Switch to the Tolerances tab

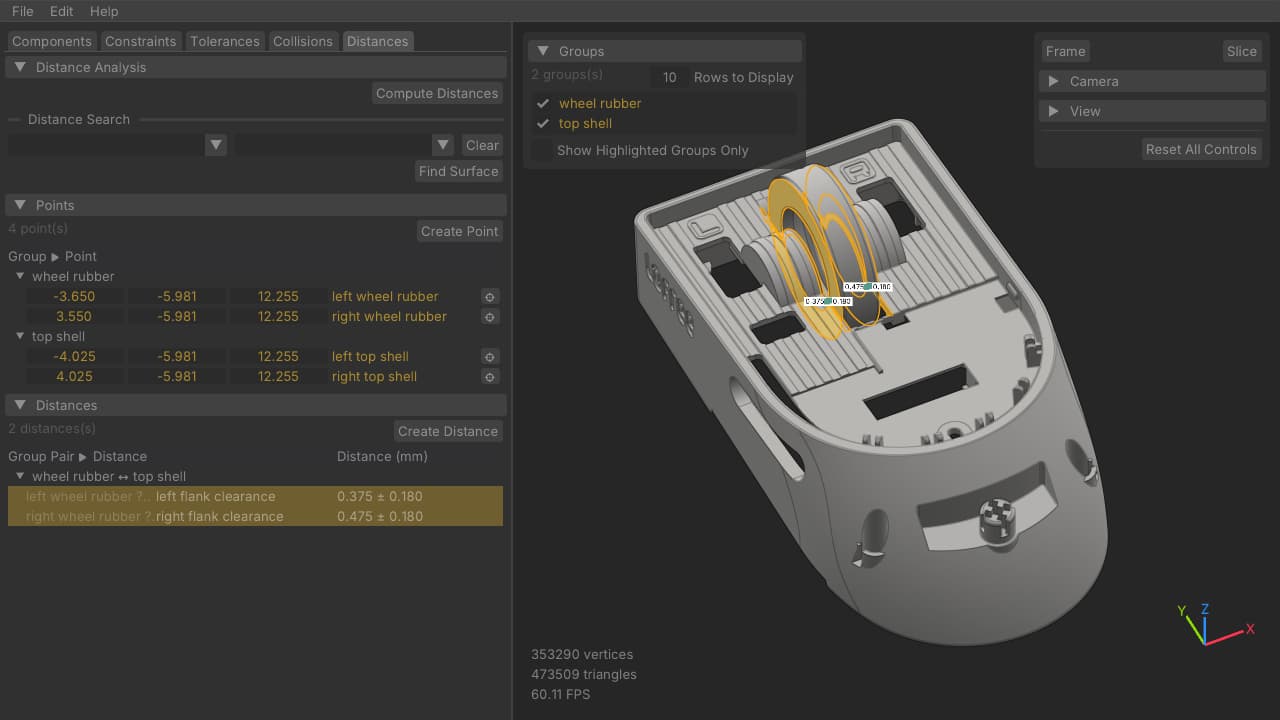225,41
